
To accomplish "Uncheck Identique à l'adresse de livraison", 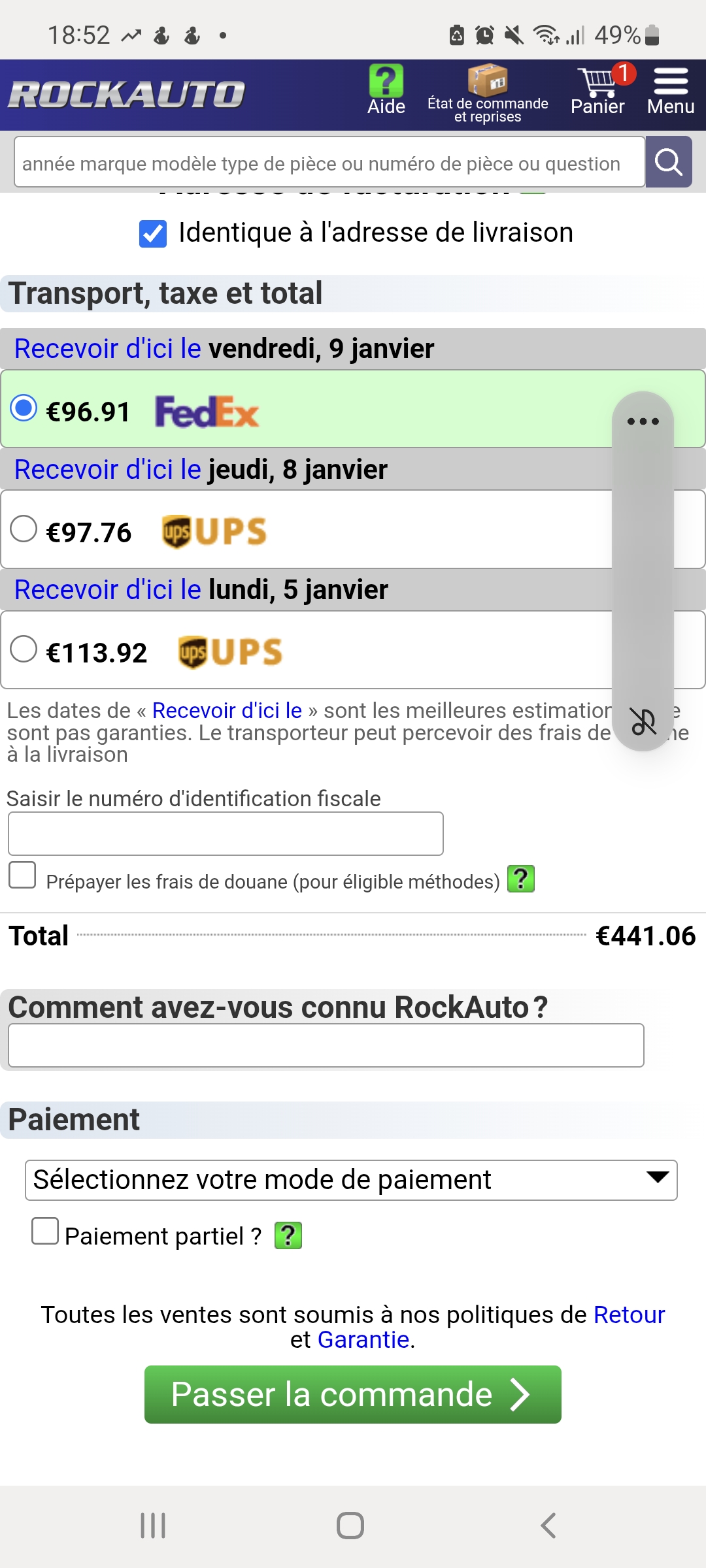I will (x=153, y=233).
